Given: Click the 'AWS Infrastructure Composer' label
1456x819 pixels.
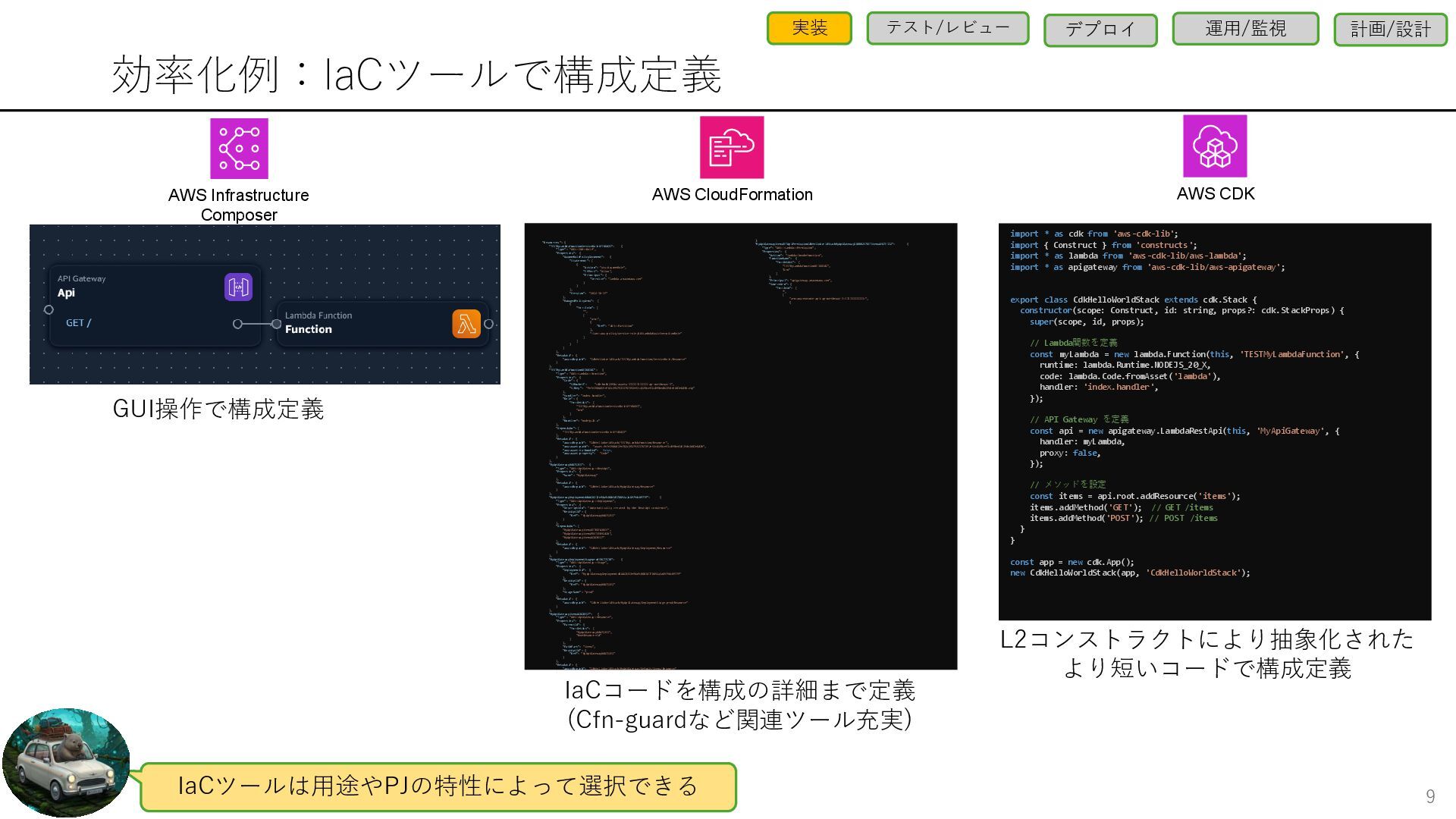Looking at the screenshot, I should 239,205.
